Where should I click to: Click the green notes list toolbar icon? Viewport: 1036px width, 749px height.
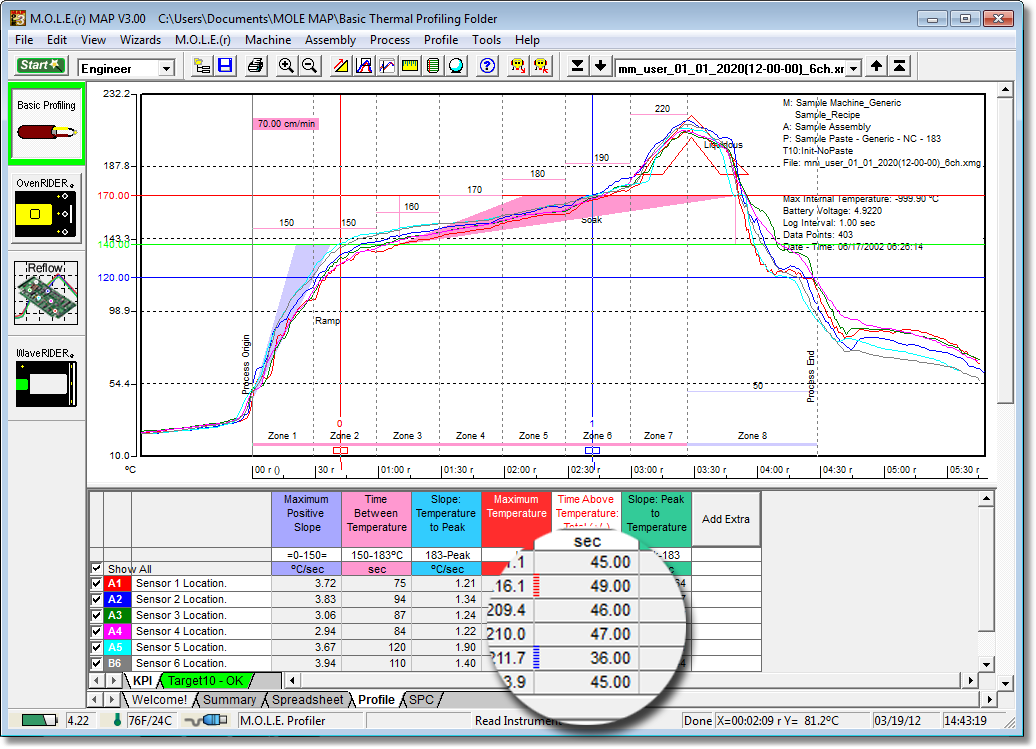433,66
